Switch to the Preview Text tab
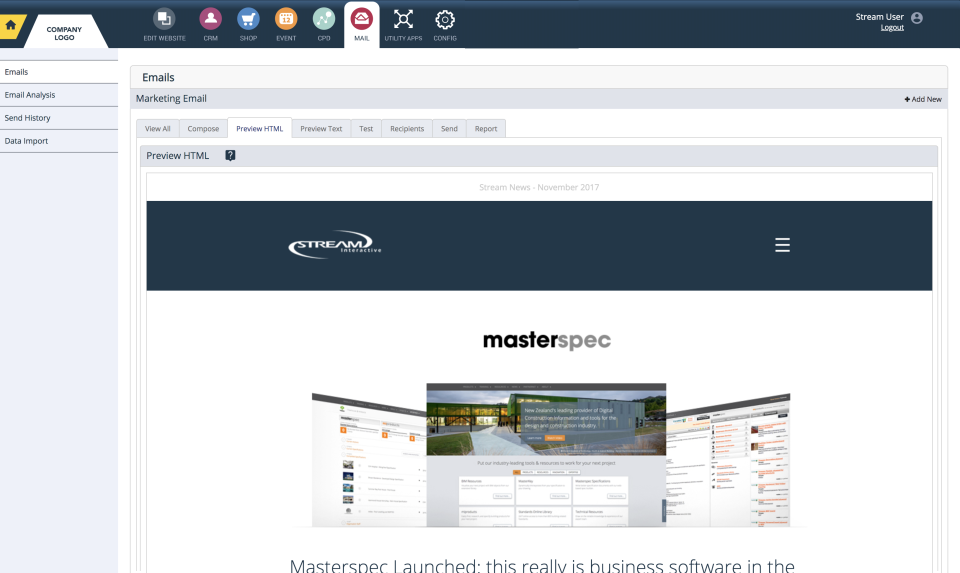This screenshot has width=960, height=573. 321,129
